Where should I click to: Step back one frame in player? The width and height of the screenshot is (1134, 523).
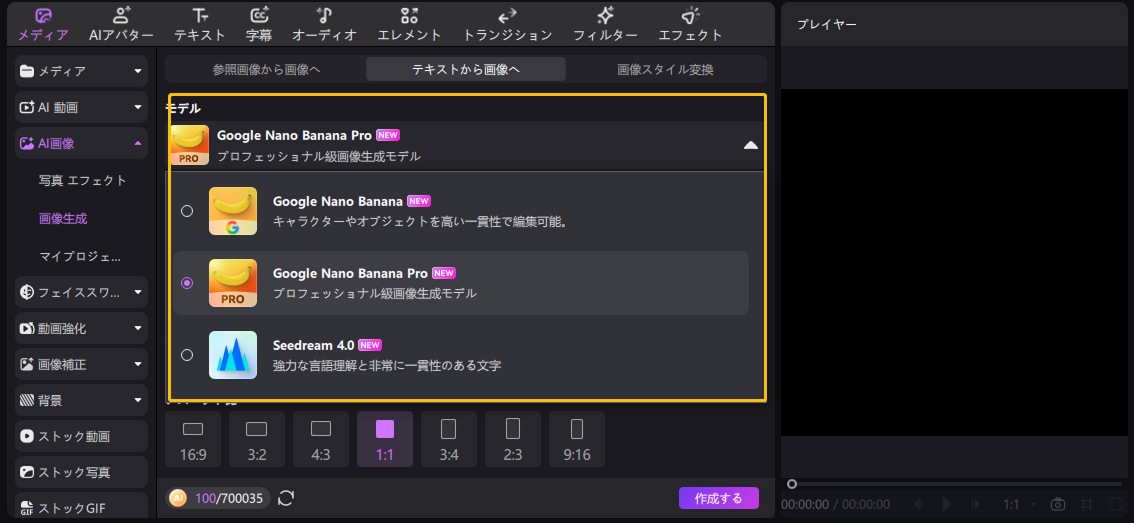point(918,504)
